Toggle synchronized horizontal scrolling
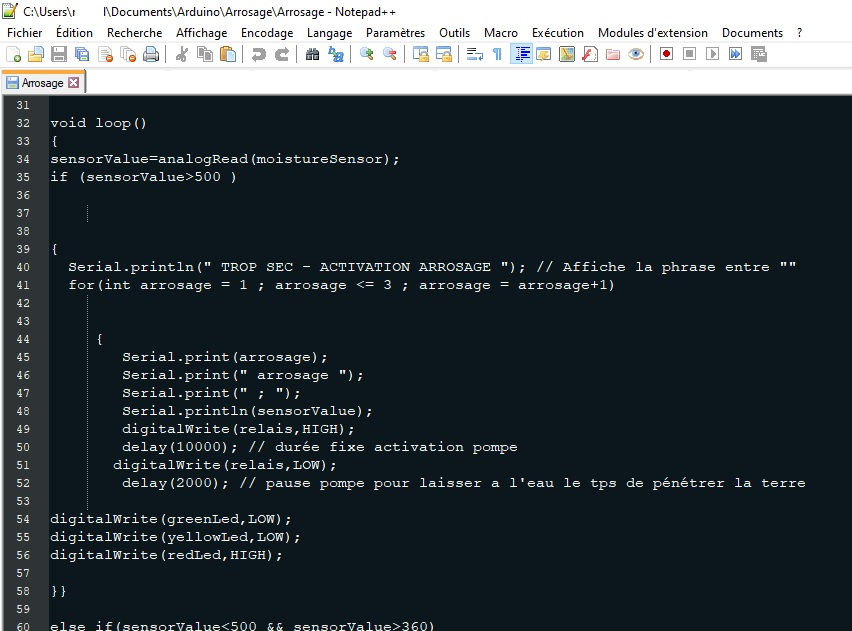This screenshot has height=631, width=852. tap(444, 54)
